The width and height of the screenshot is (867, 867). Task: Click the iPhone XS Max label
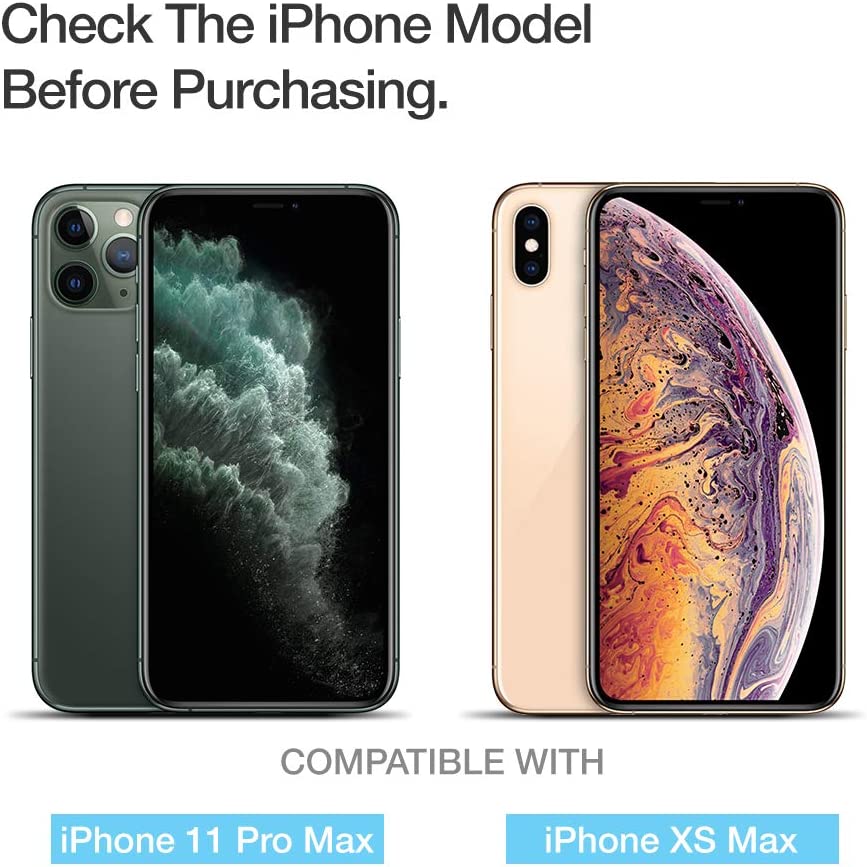click(x=672, y=840)
